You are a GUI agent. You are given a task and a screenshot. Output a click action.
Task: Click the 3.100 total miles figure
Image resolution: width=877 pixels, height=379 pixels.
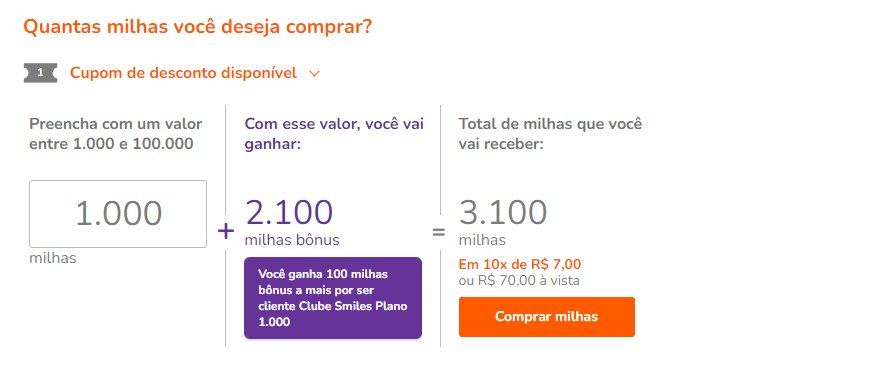pos(503,212)
